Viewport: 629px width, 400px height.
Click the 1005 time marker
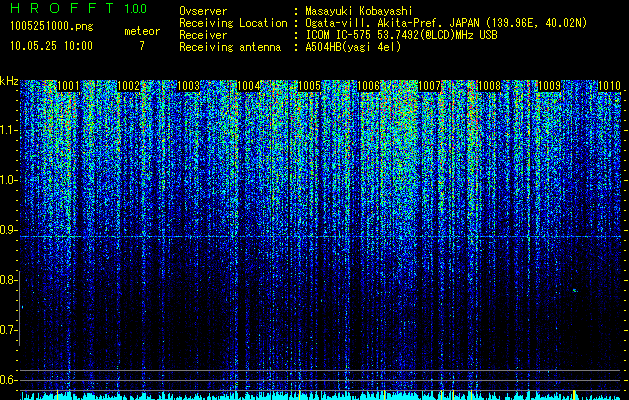tap(309, 86)
